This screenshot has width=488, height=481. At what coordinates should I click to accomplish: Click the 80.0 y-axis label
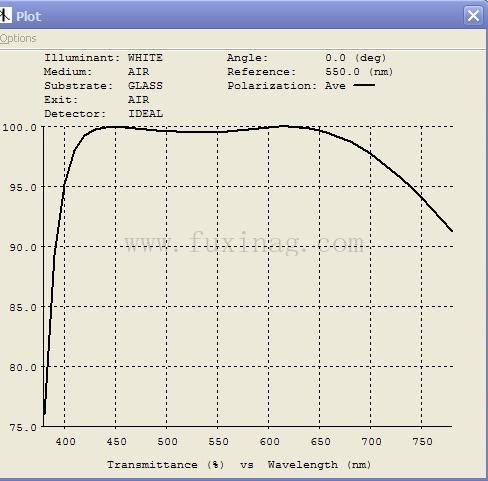point(23,368)
